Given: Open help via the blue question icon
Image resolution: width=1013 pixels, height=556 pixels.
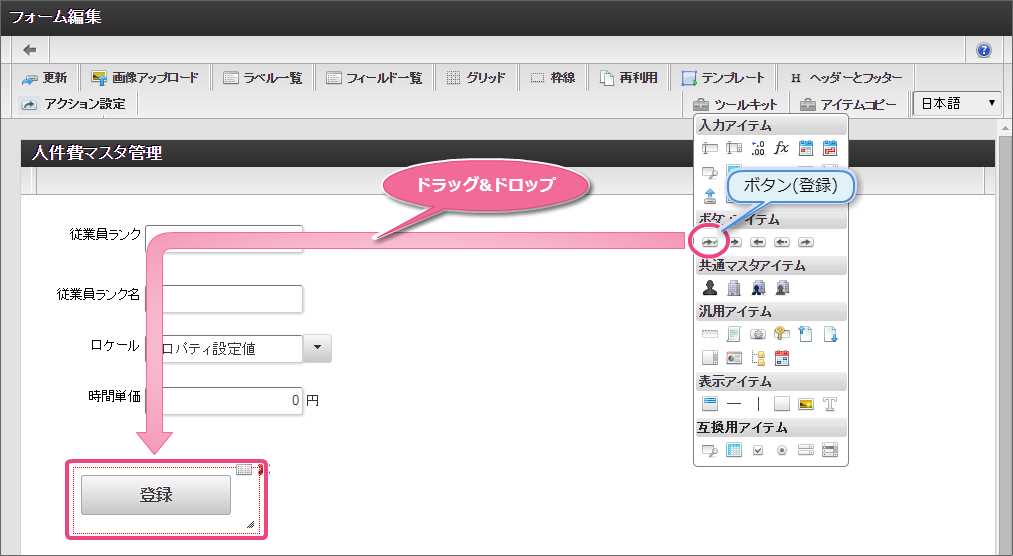Looking at the screenshot, I should tap(983, 50).
